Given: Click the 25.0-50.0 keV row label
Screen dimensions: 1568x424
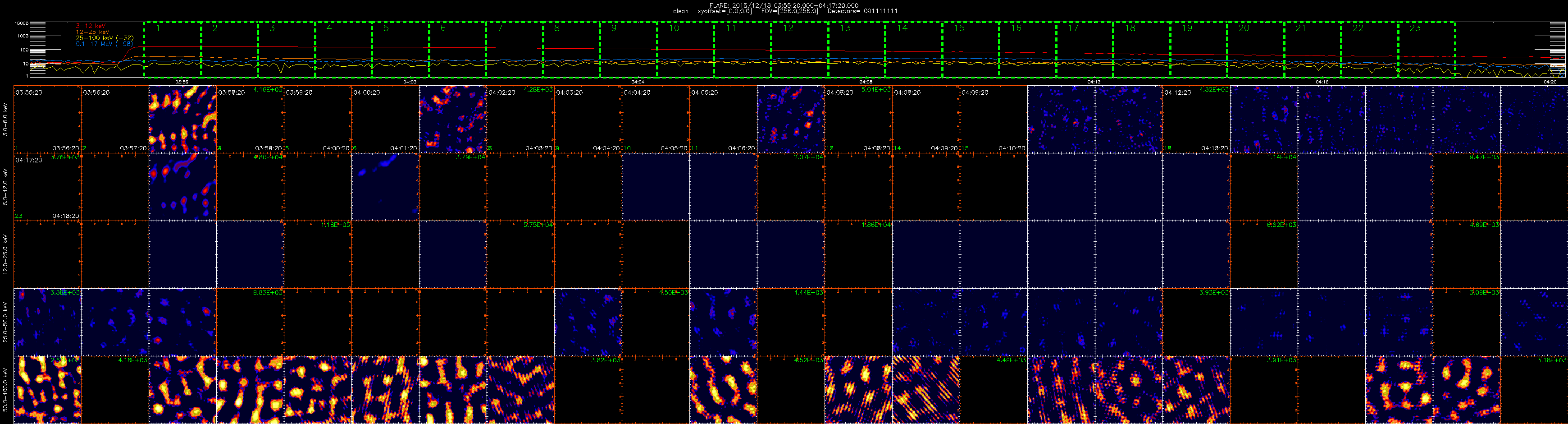Looking at the screenshot, I should tap(6, 322).
